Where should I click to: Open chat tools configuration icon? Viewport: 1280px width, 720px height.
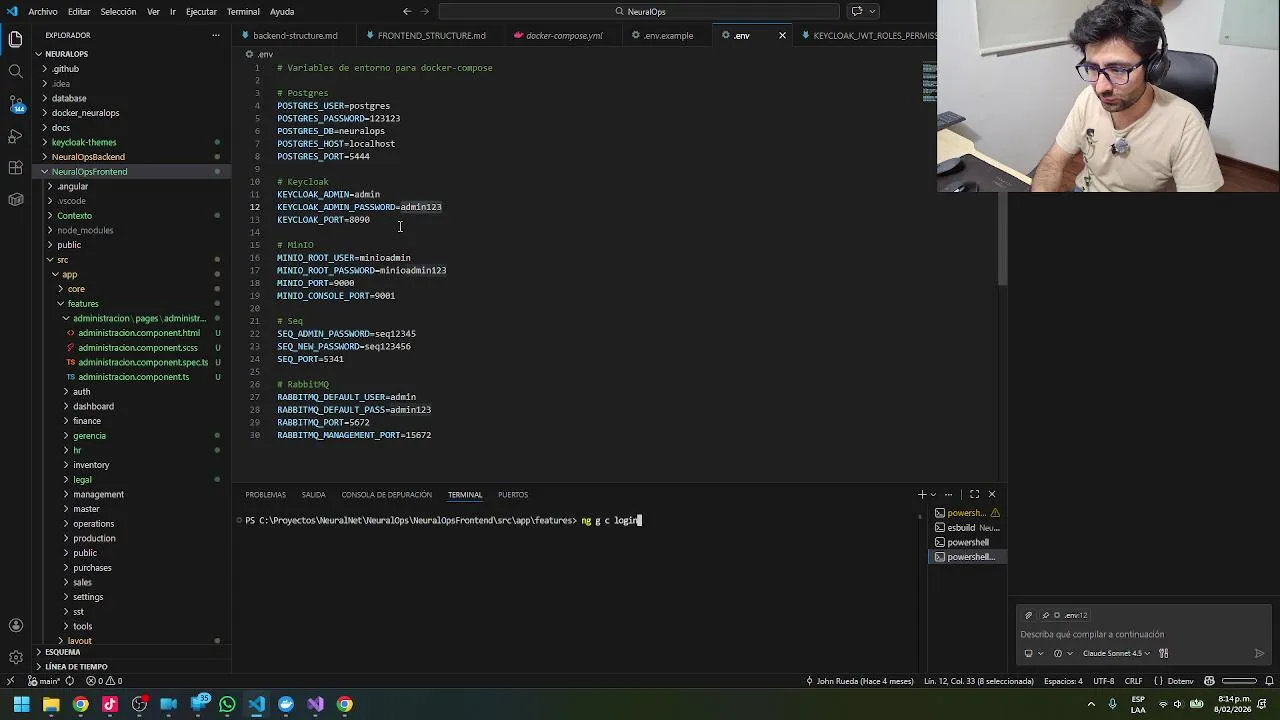pyautogui.click(x=1163, y=653)
